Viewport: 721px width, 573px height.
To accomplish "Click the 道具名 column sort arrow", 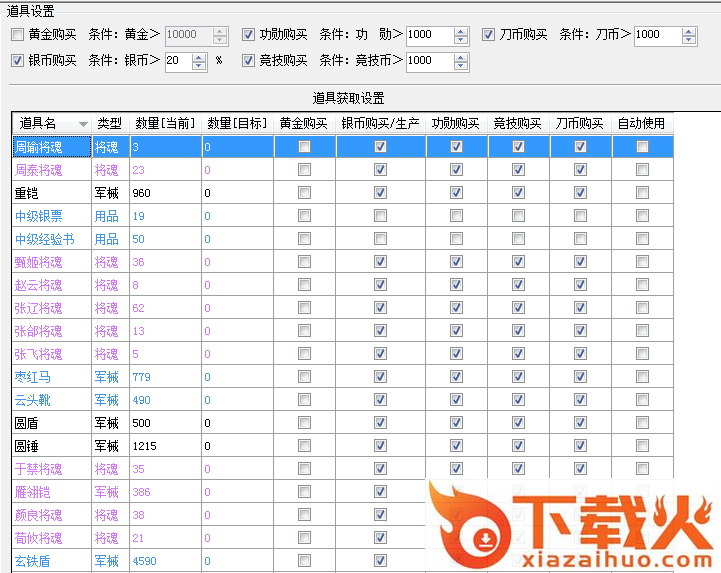I will [x=82, y=124].
